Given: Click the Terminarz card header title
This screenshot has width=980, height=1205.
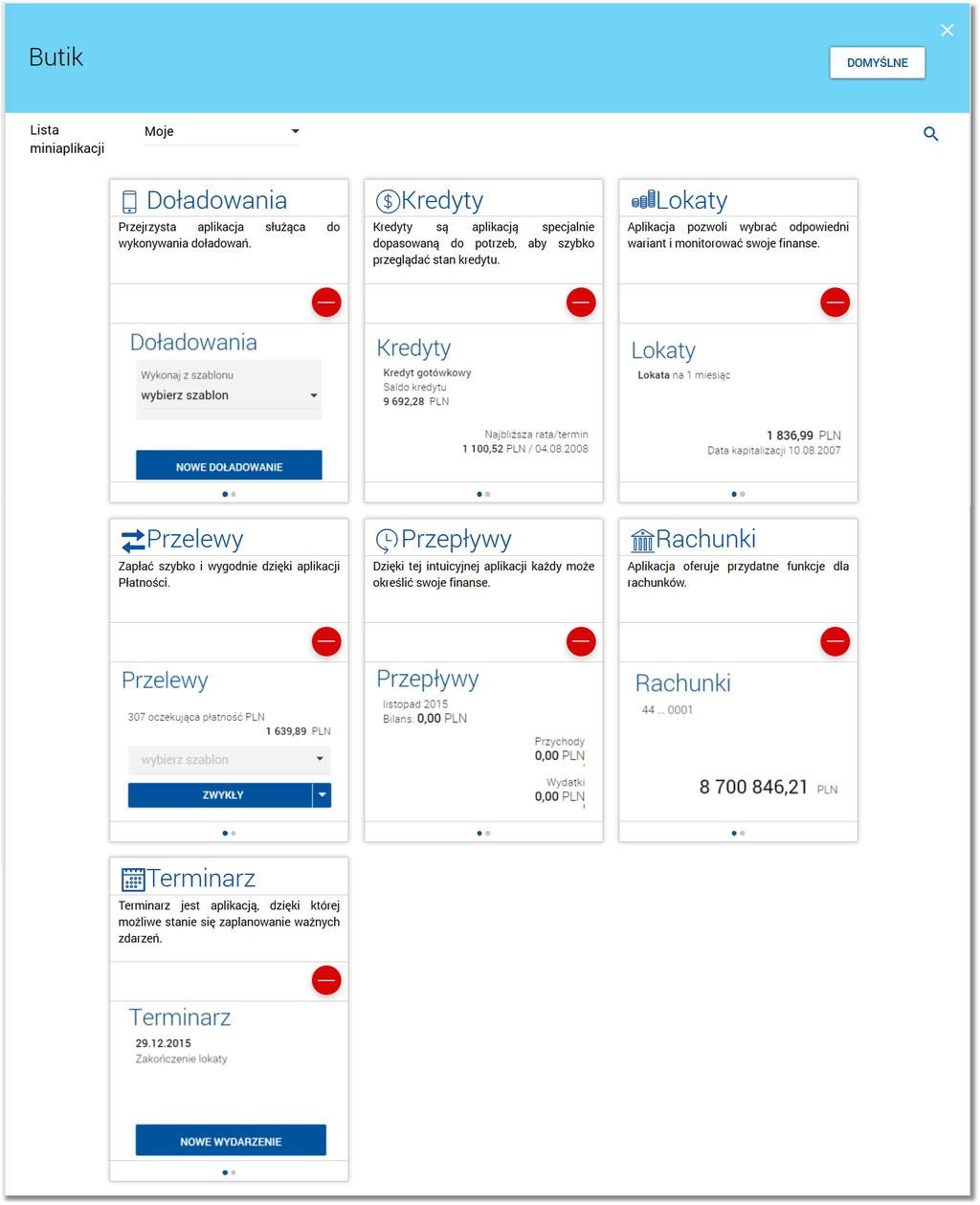Looking at the screenshot, I should [x=201, y=879].
